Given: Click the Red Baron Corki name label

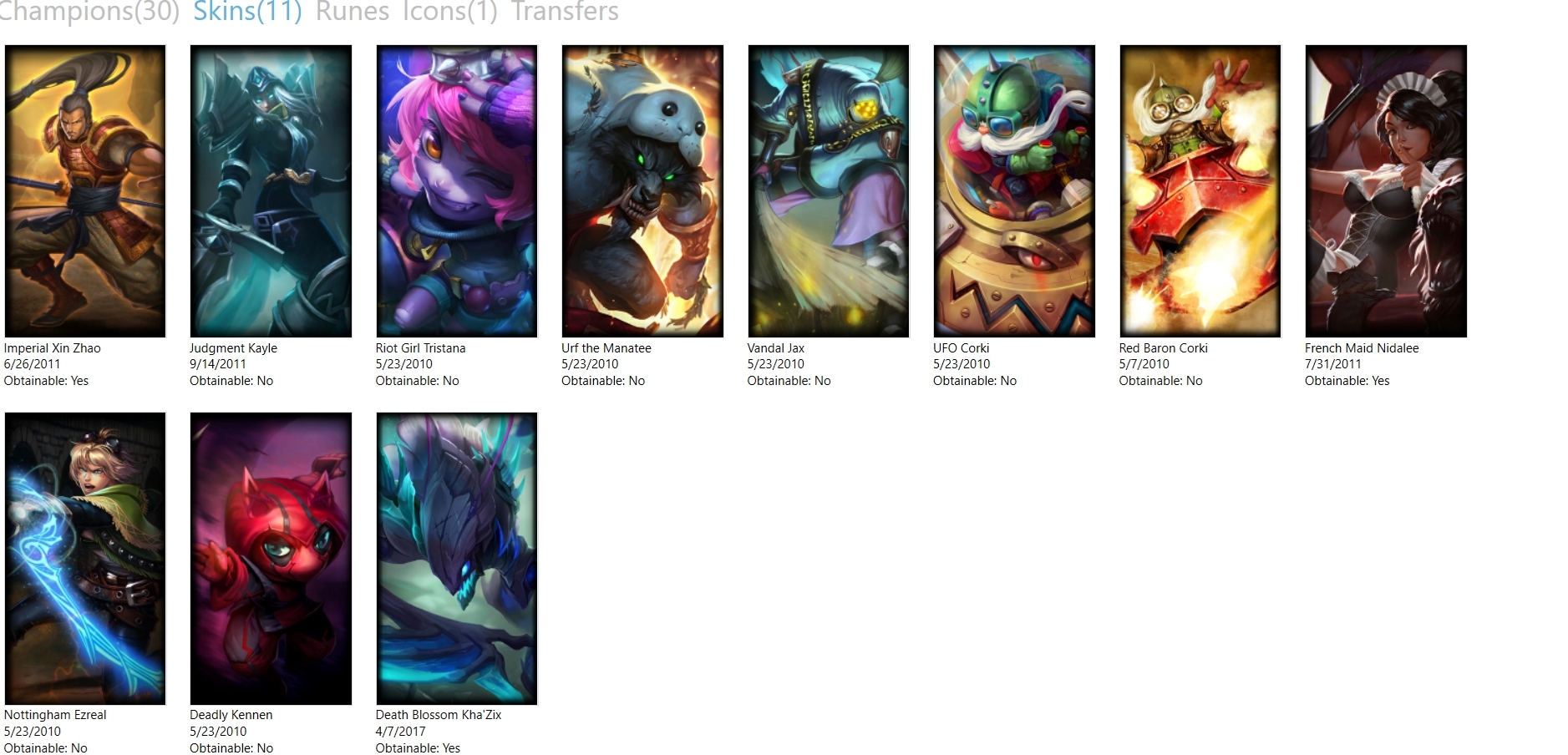Looking at the screenshot, I should pos(1163,348).
